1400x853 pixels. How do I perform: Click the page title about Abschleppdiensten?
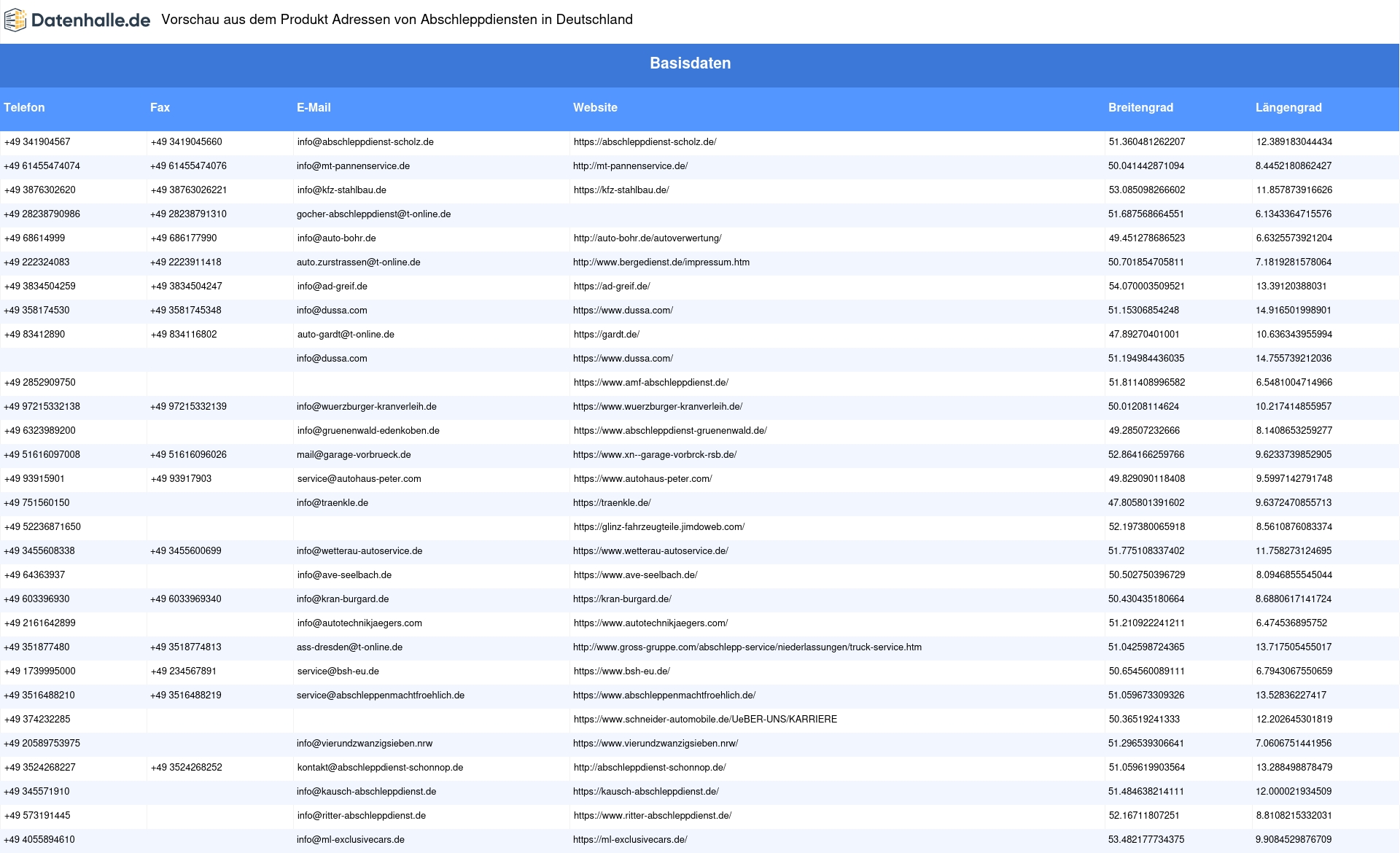tap(397, 20)
